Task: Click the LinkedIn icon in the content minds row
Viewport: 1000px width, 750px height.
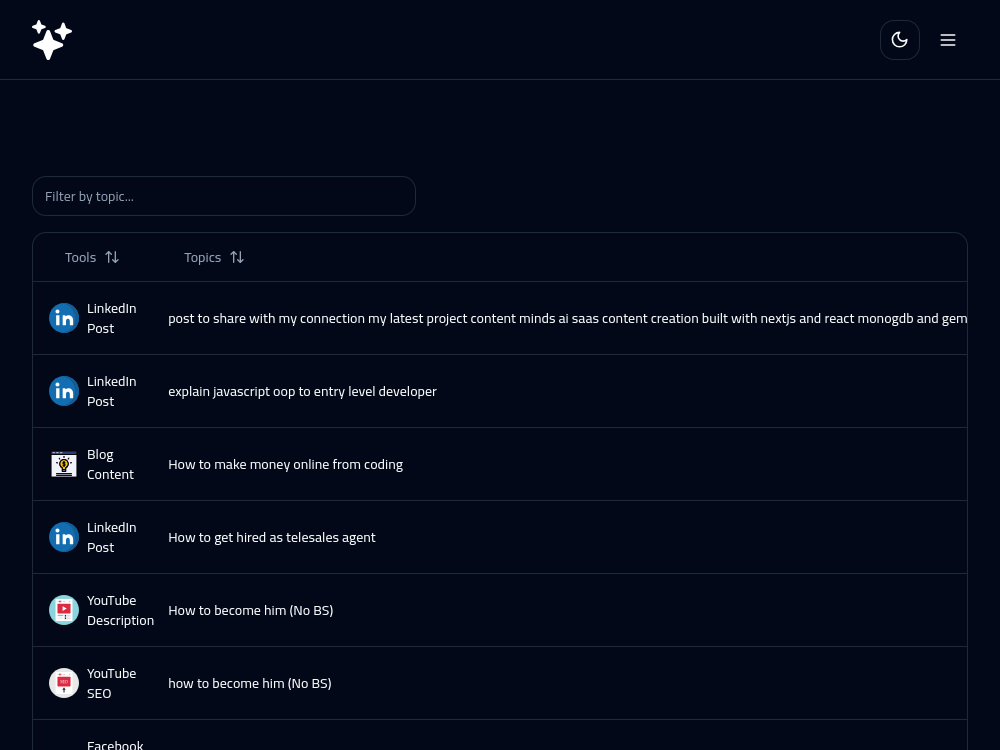Action: click(x=64, y=318)
